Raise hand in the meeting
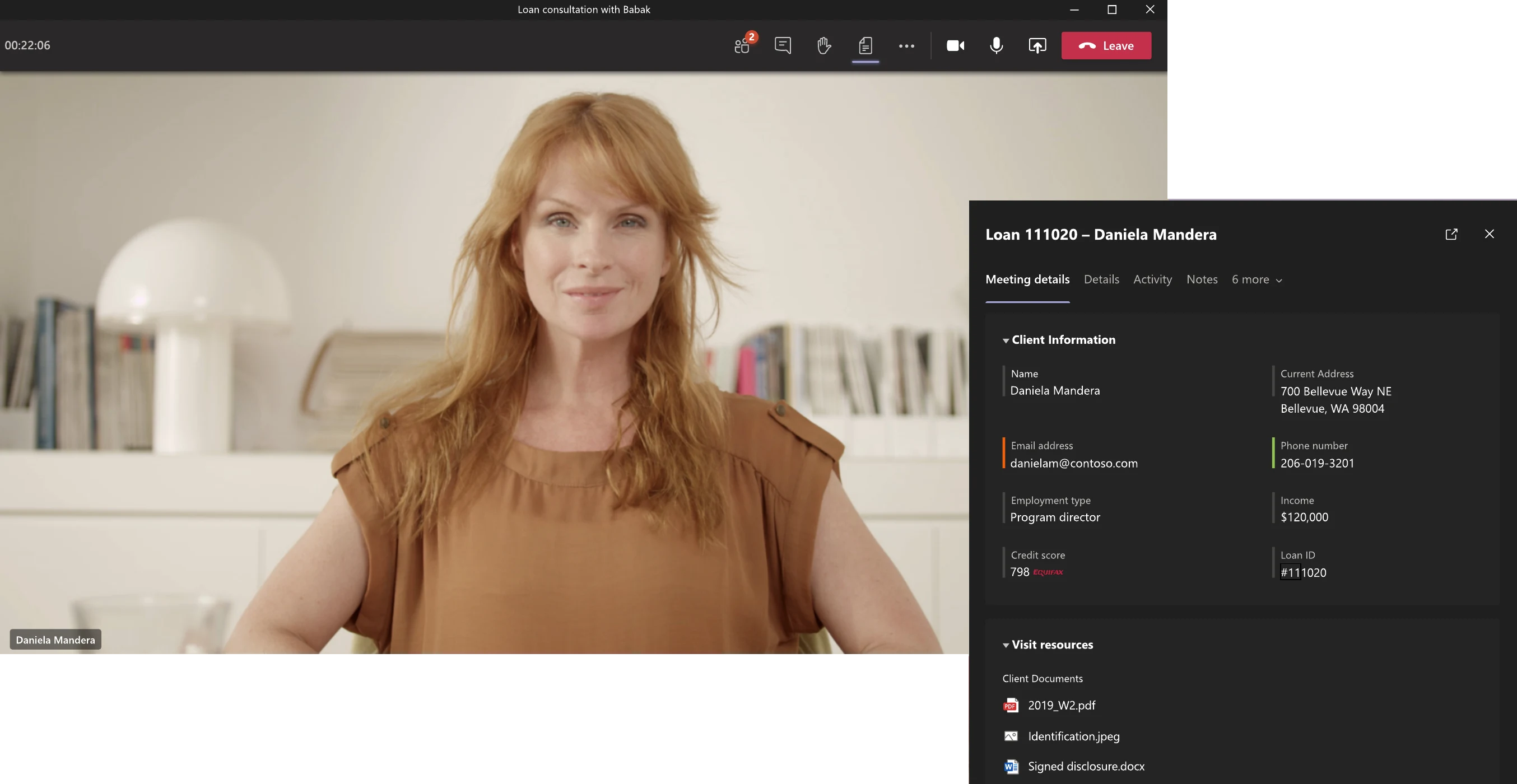 (824, 45)
